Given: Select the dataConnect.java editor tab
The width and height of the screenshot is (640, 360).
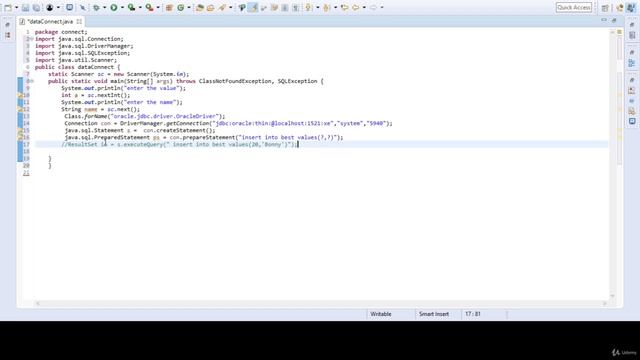Looking at the screenshot, I should click(x=50, y=21).
